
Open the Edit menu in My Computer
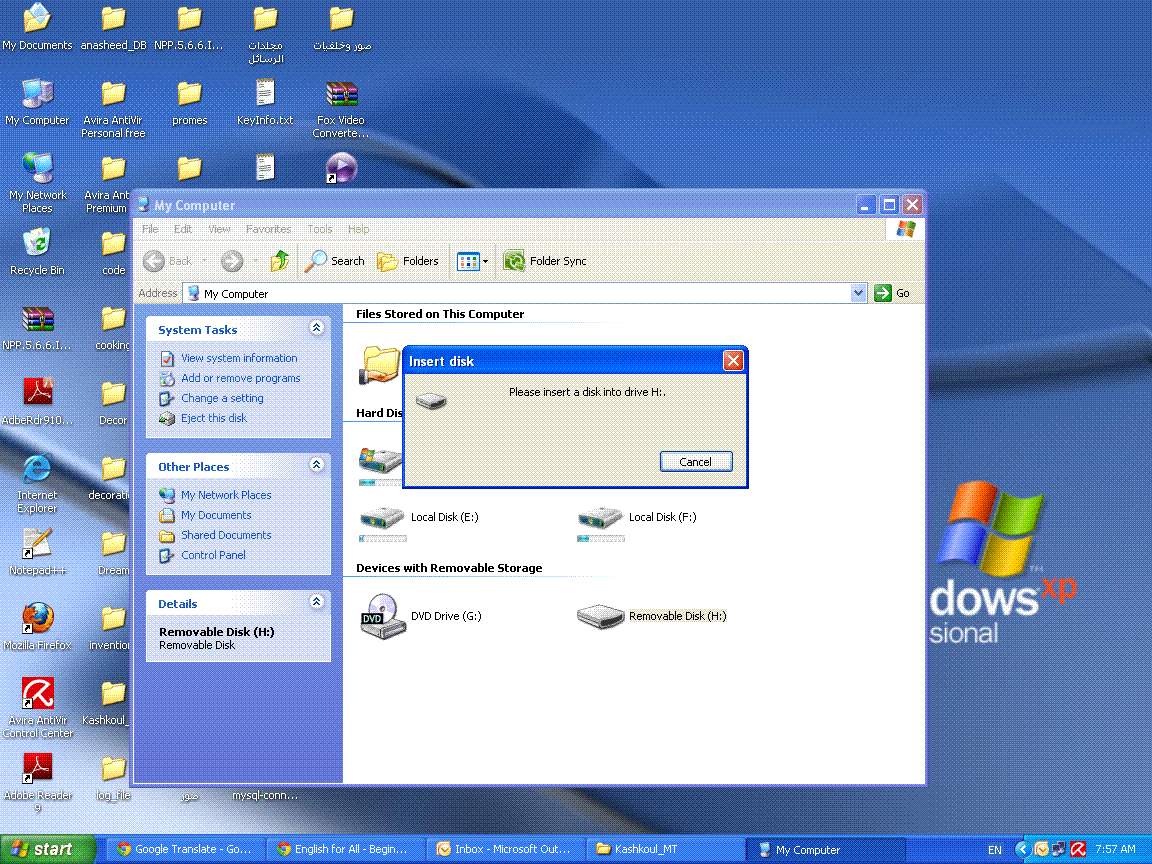coord(183,228)
